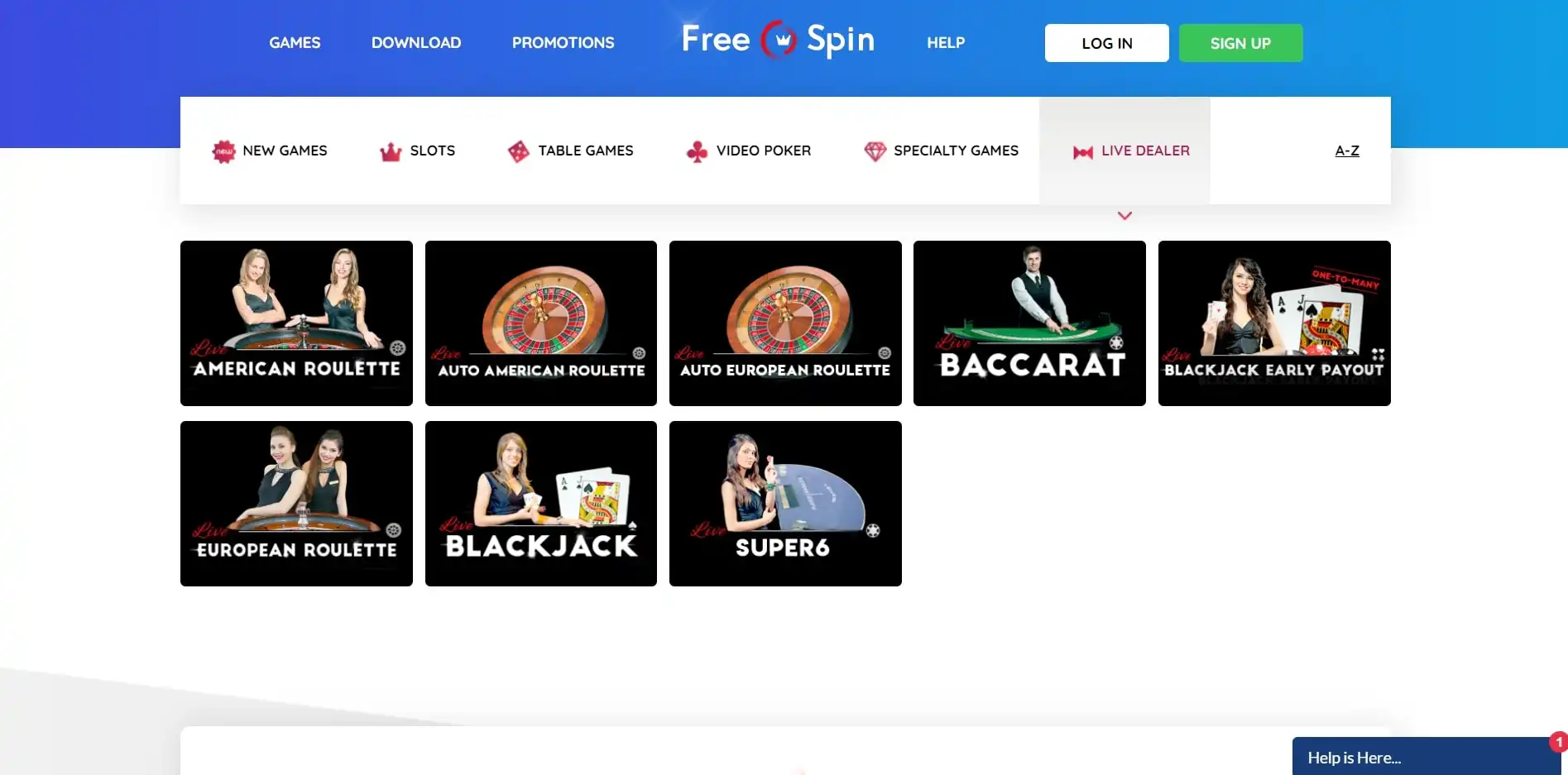
Task: Click the Table Games dice icon
Action: click(518, 151)
